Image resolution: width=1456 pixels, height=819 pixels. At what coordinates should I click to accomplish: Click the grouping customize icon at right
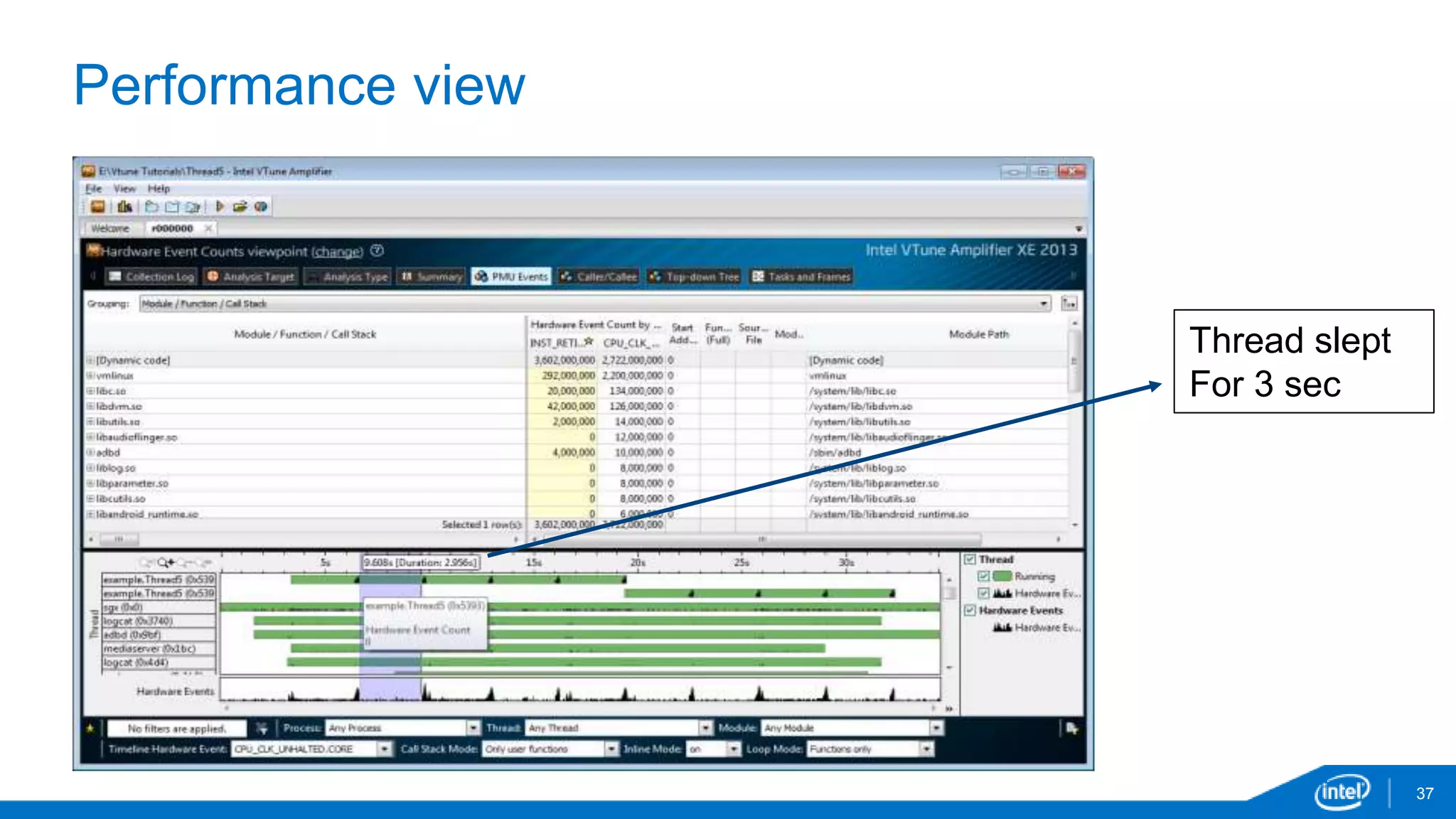point(1069,304)
